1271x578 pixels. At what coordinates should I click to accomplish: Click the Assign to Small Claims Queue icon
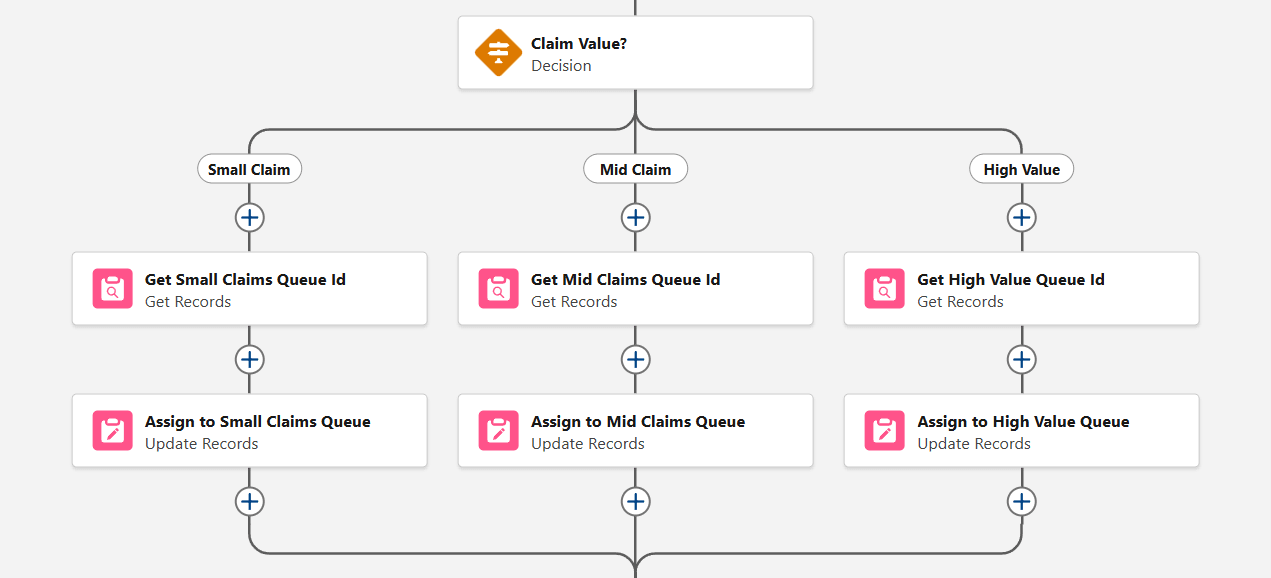[113, 431]
